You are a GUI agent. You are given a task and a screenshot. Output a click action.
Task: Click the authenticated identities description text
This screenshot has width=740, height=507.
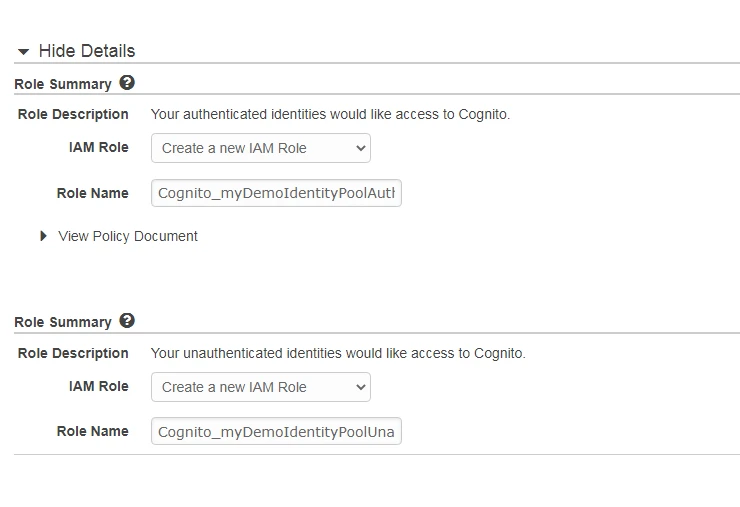tap(330, 114)
